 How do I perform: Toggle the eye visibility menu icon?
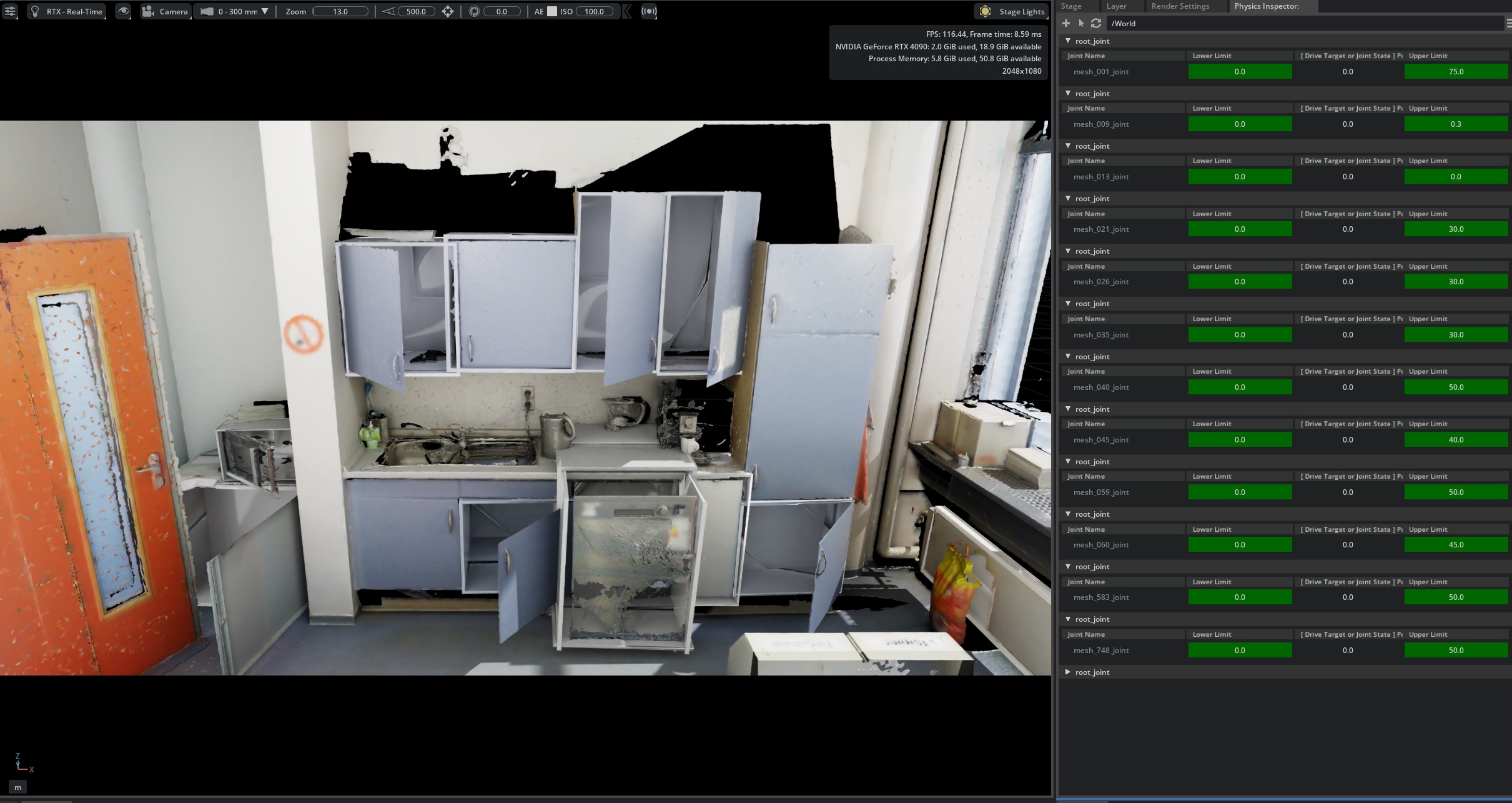123,11
